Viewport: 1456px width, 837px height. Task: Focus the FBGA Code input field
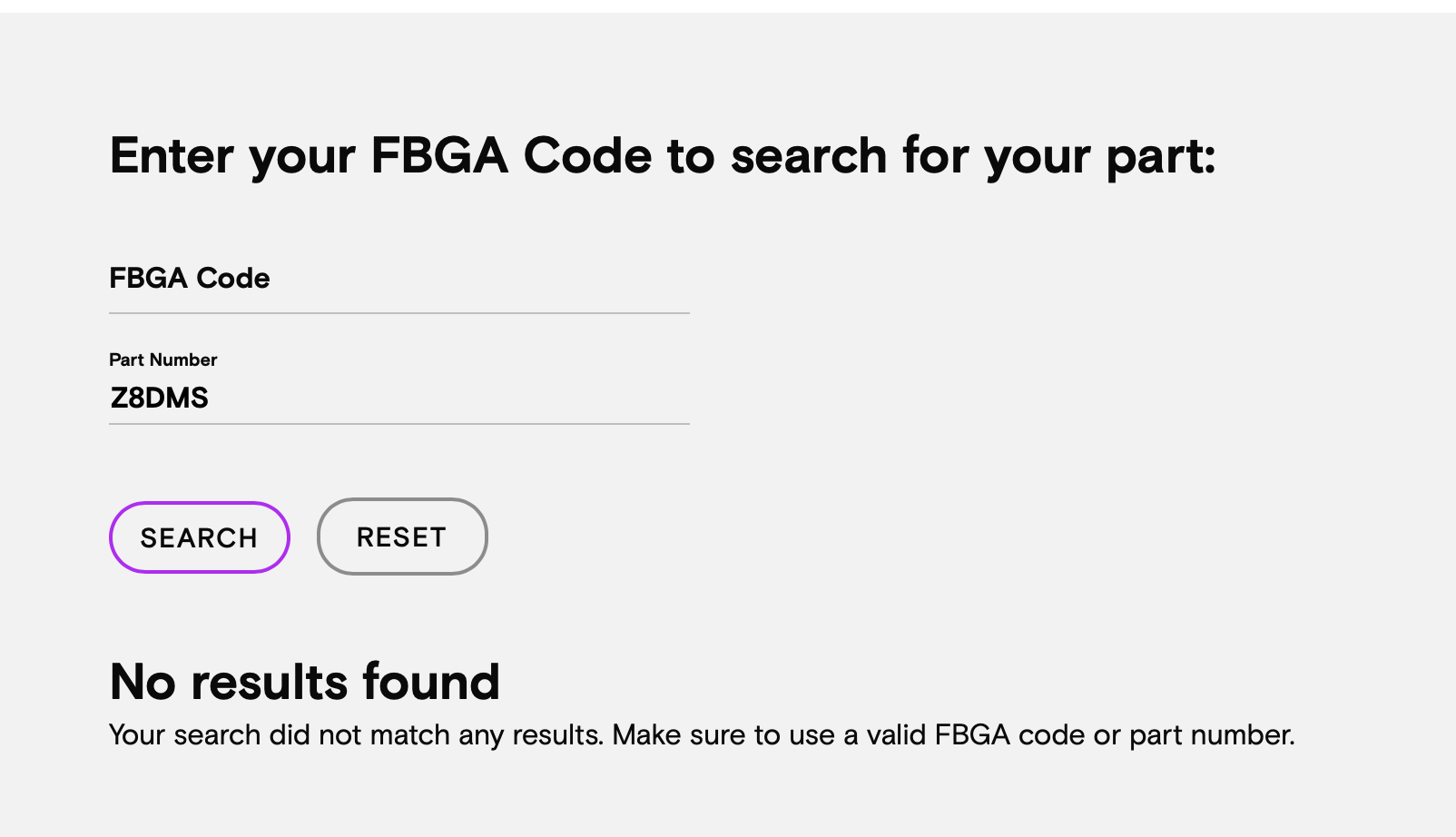click(398, 279)
